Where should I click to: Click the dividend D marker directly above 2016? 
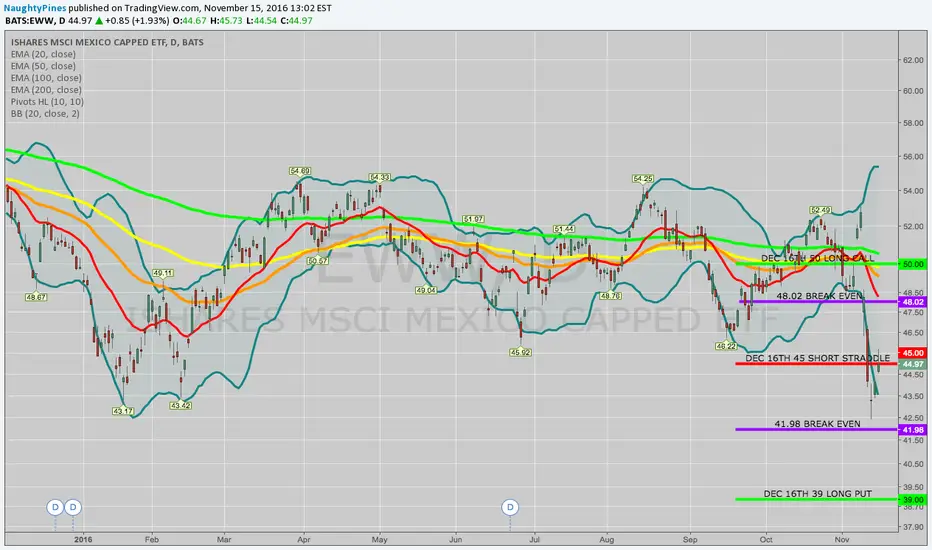pos(73,507)
